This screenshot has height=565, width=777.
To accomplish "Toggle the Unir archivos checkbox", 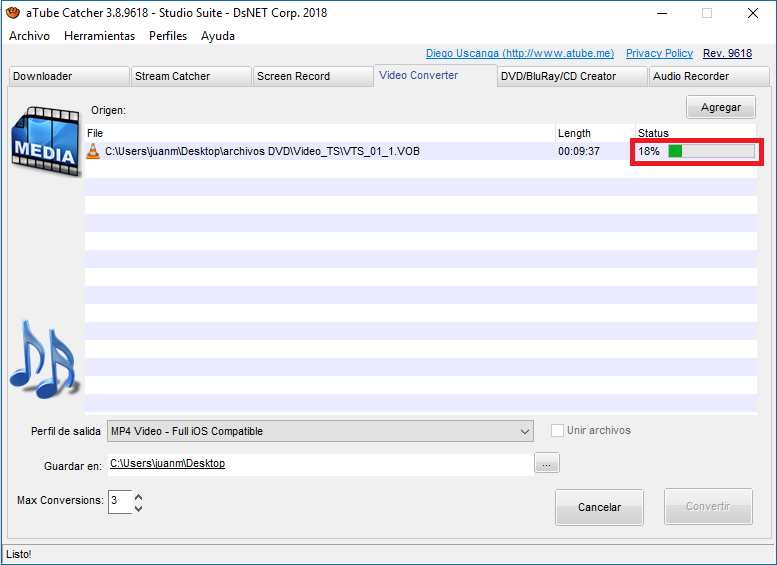I will coord(557,430).
